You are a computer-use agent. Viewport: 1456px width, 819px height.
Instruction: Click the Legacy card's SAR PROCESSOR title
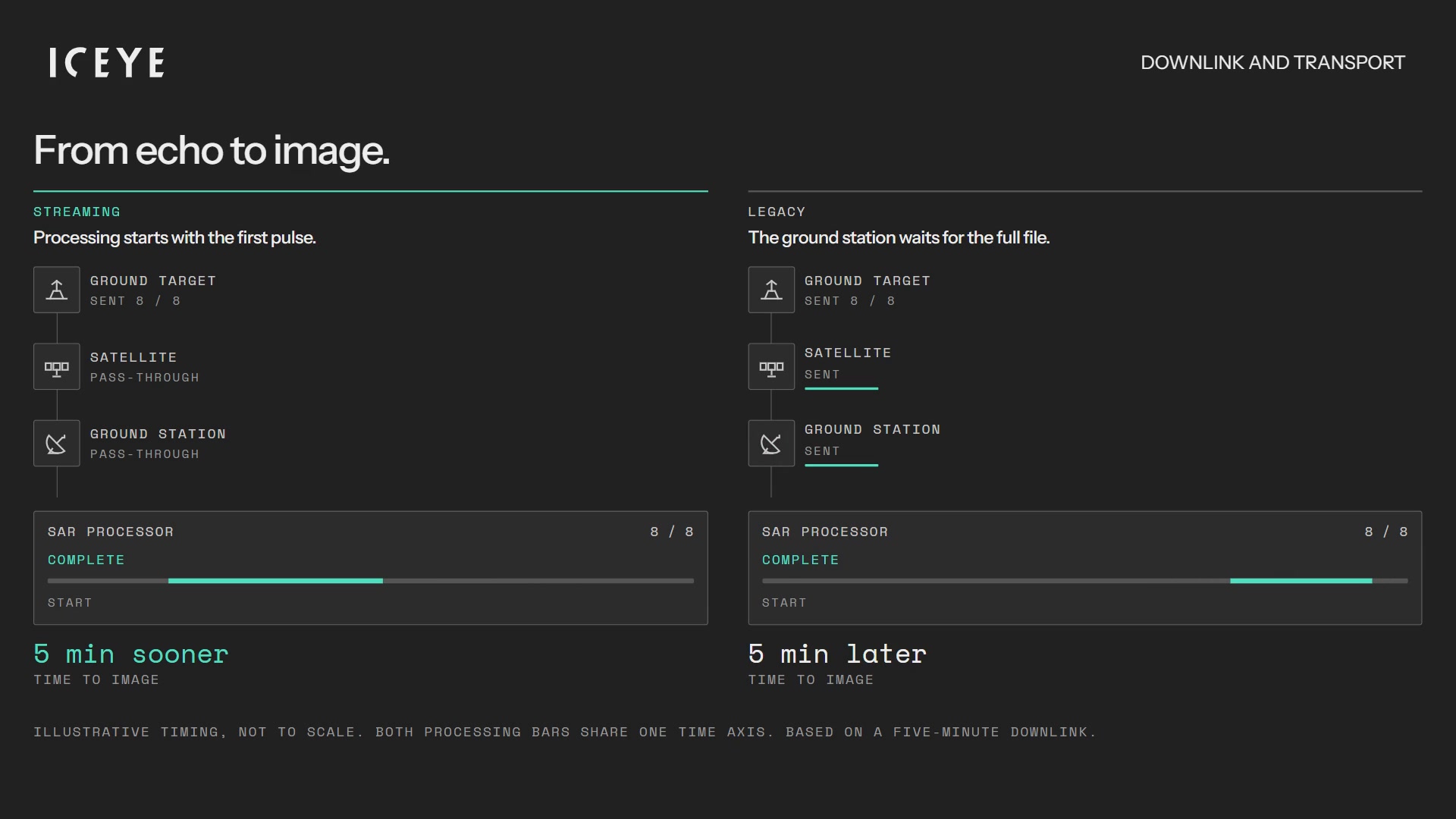point(825,532)
